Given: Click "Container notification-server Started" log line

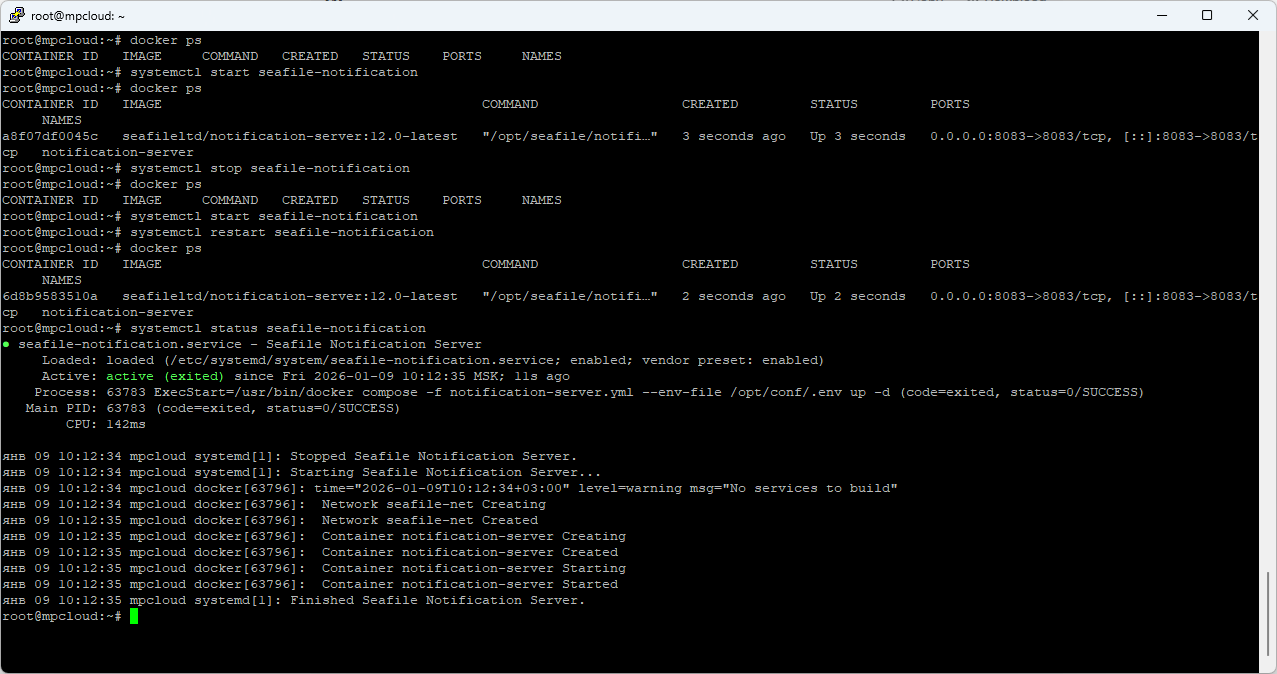Looking at the screenshot, I should tap(469, 584).
